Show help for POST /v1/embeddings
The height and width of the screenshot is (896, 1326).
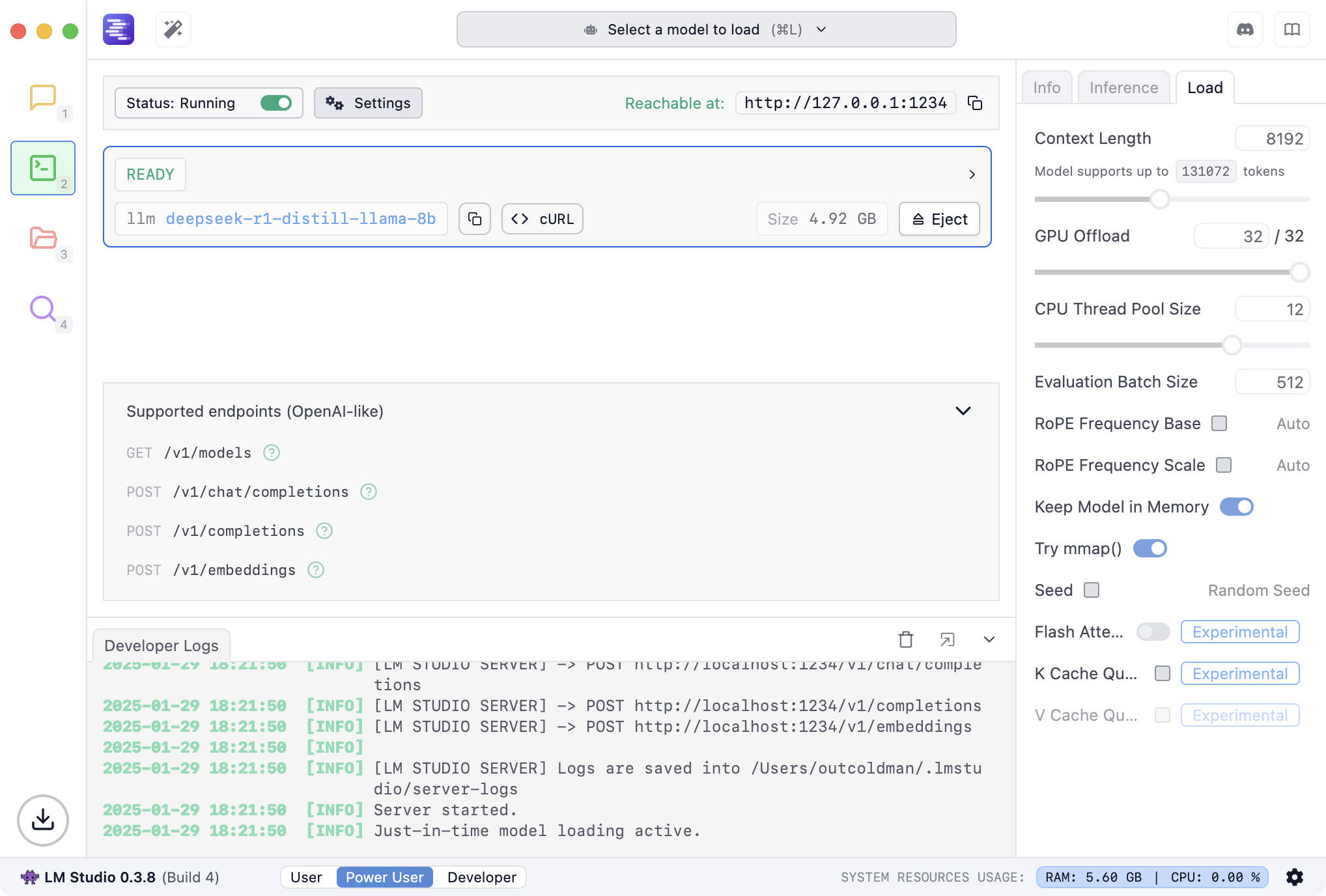316,570
